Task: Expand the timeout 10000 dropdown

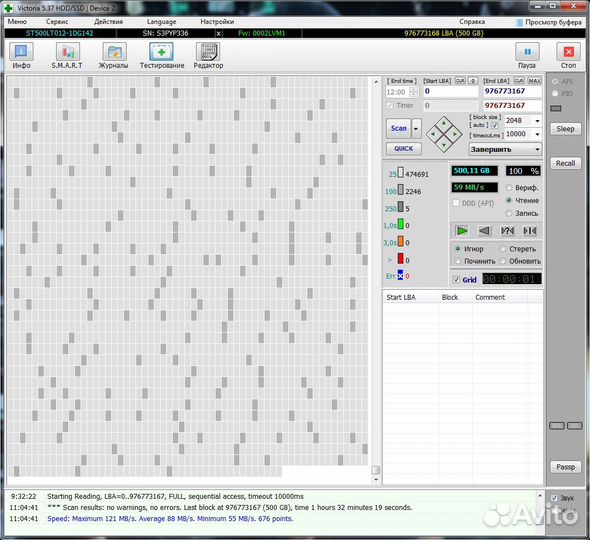Action: tap(537, 134)
